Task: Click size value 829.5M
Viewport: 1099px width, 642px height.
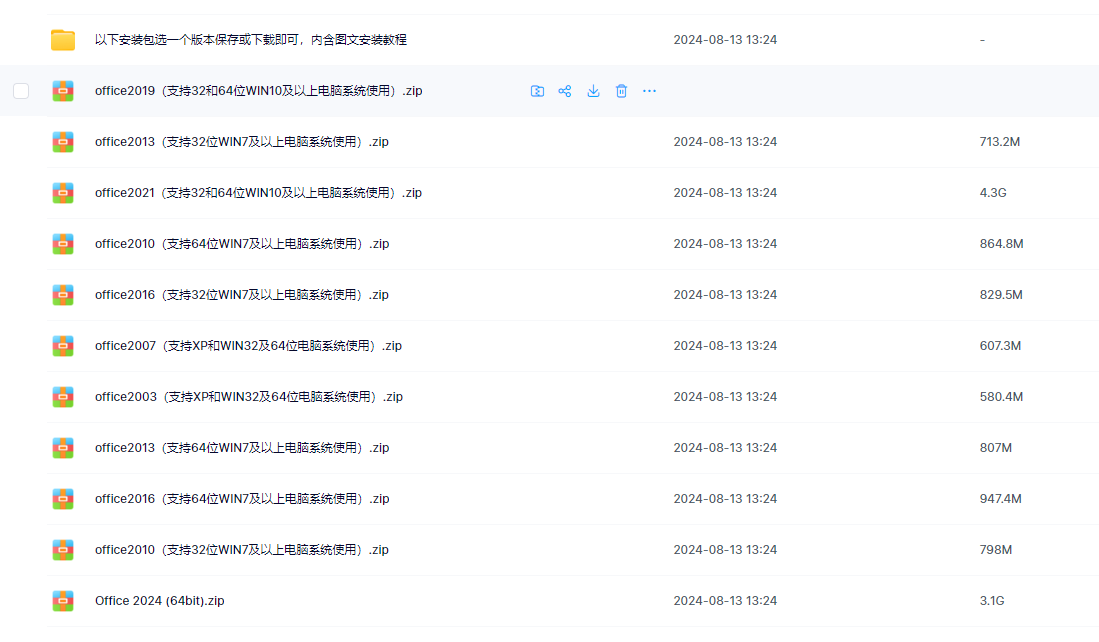Action: (1001, 295)
